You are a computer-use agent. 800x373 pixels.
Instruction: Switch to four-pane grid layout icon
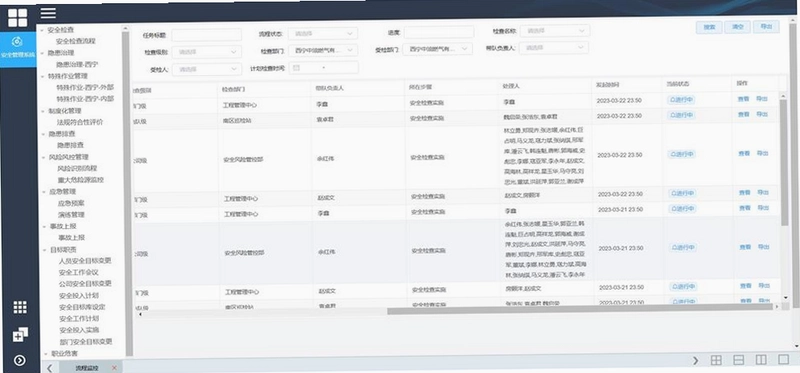point(716,360)
